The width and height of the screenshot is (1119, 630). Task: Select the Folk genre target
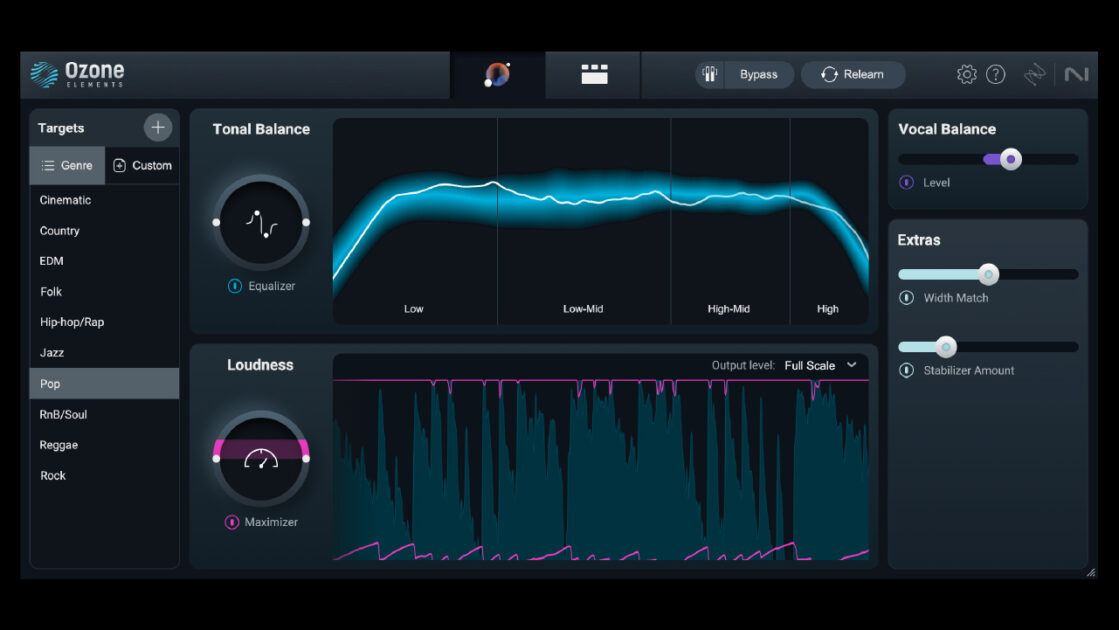[104, 292]
